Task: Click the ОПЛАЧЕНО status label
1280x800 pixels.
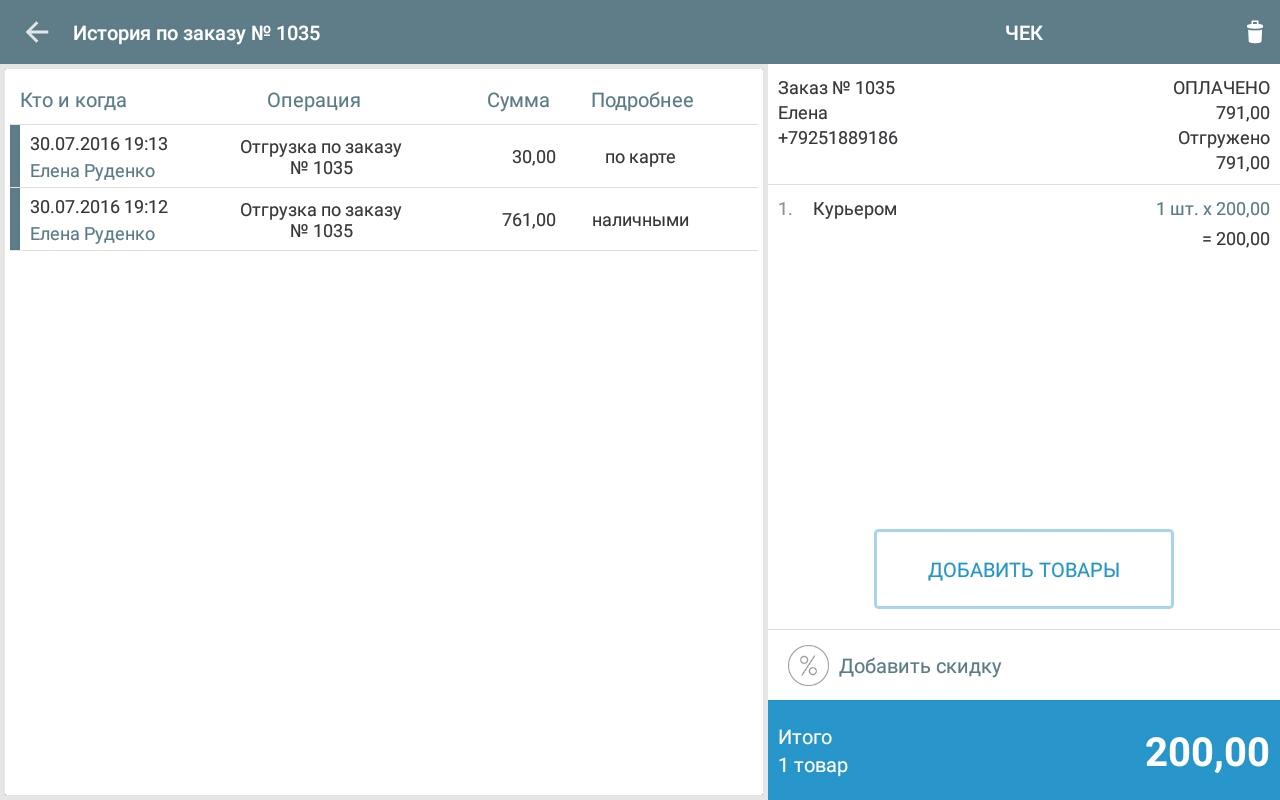Action: point(1221,88)
